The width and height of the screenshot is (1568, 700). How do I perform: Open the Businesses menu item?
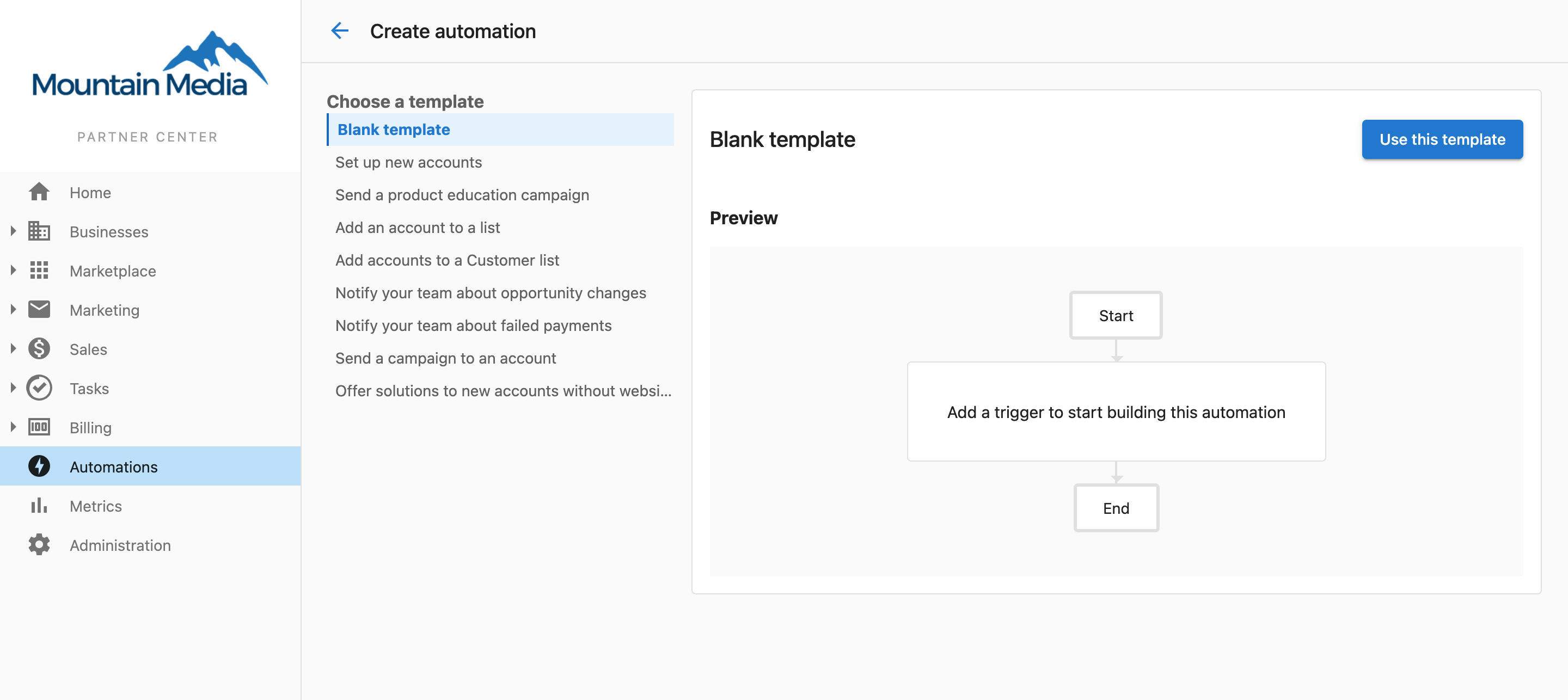coord(150,231)
